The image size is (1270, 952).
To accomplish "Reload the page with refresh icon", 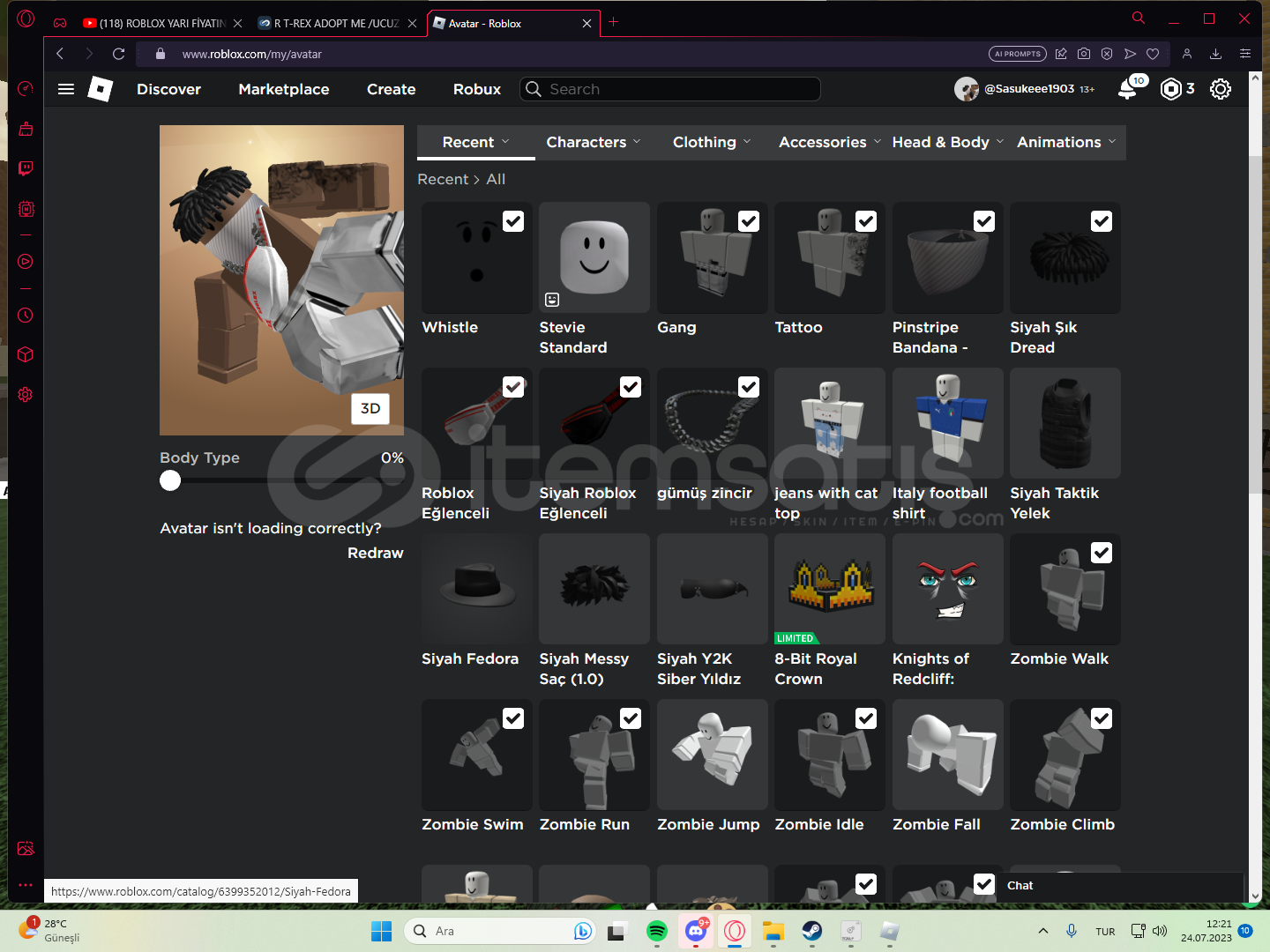I will (x=118, y=54).
